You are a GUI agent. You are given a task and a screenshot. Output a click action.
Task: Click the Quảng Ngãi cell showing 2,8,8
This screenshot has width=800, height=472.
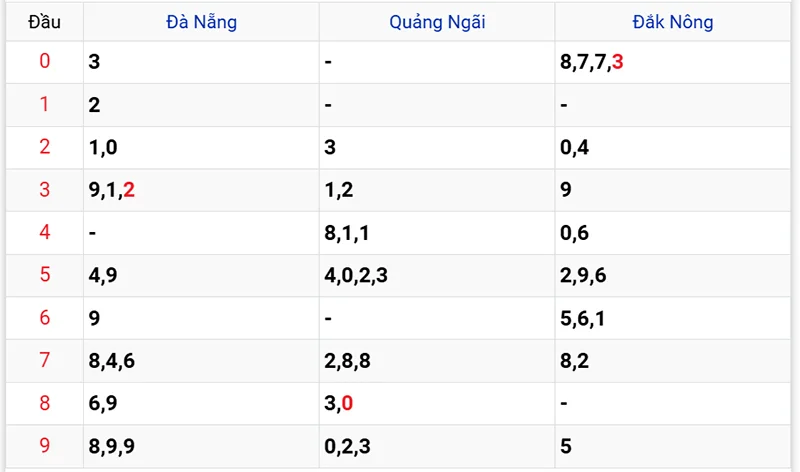click(347, 361)
